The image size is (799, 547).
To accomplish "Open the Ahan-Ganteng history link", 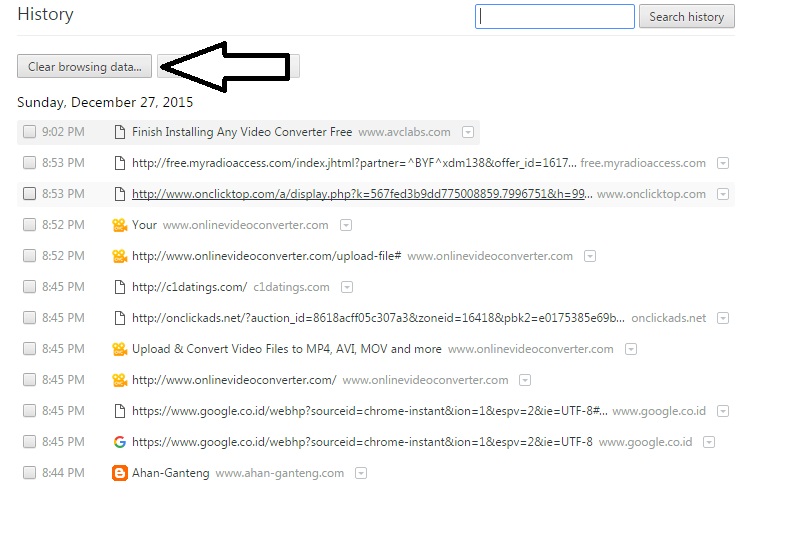I will coord(171,473).
